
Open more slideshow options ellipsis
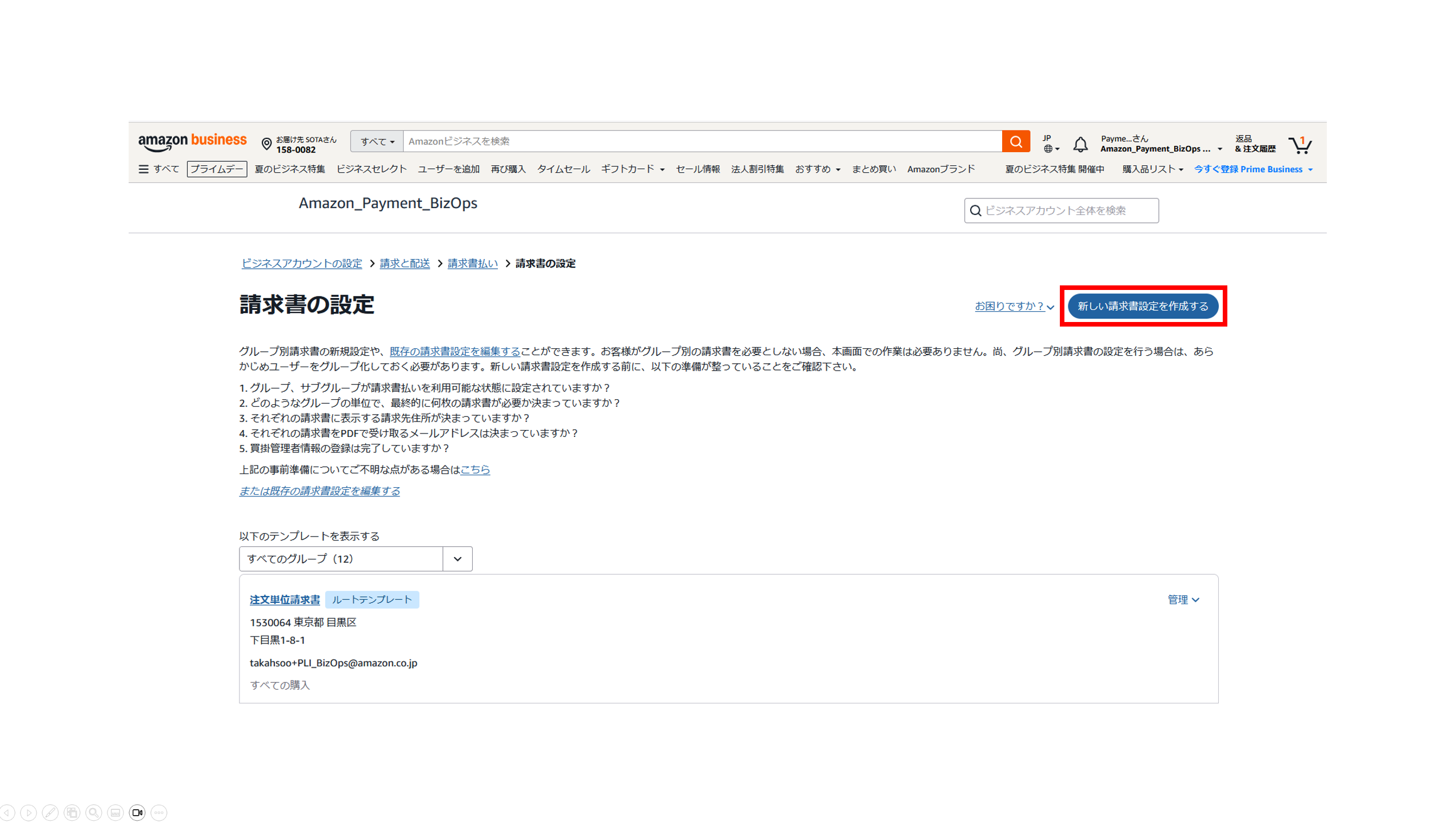click(159, 813)
